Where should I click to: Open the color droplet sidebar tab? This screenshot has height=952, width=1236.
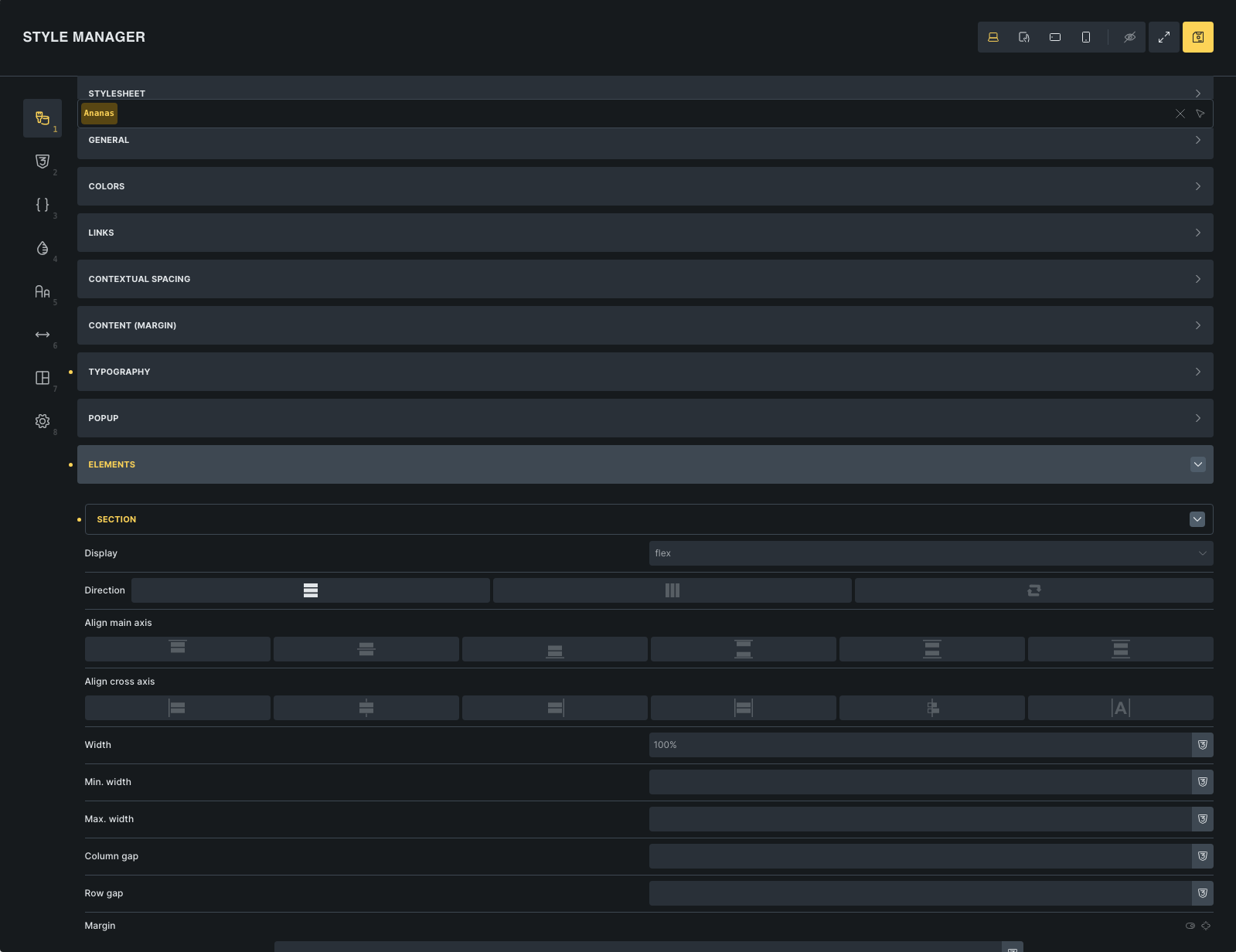43,248
